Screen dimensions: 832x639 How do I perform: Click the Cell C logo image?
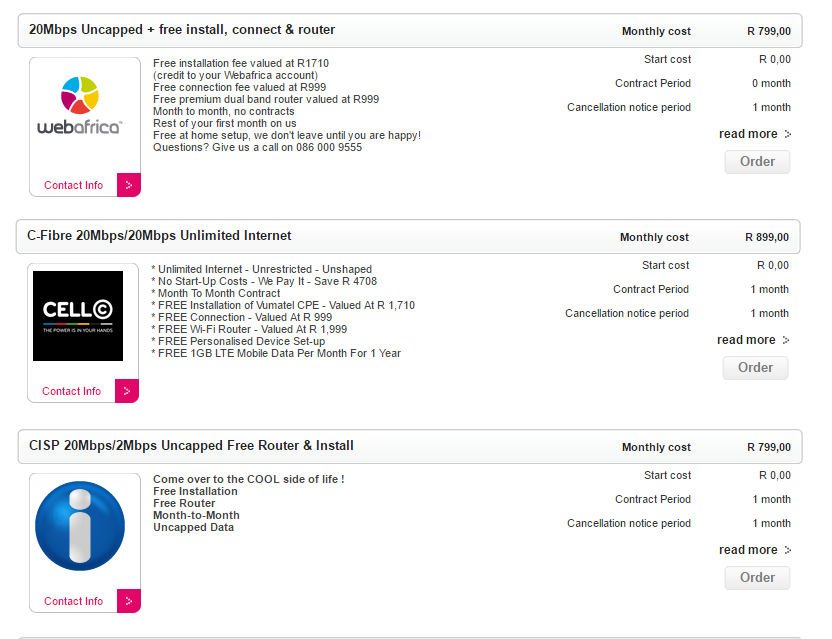pyautogui.click(x=78, y=316)
